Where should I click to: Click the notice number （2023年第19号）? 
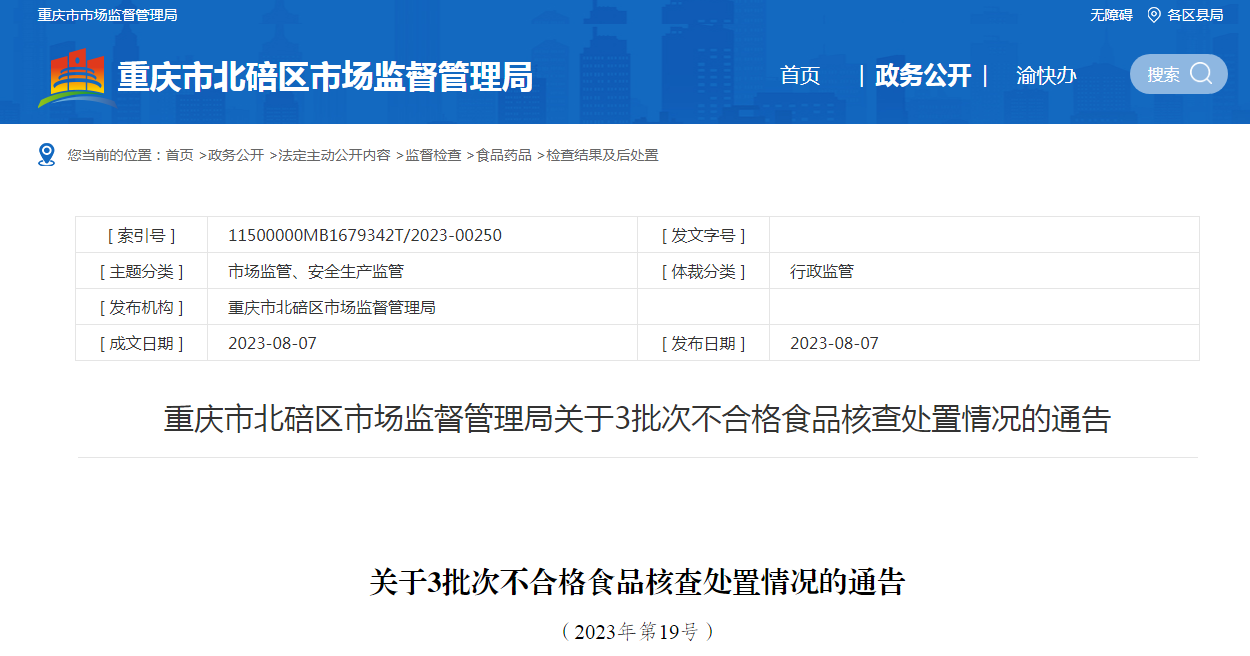[x=637, y=631]
